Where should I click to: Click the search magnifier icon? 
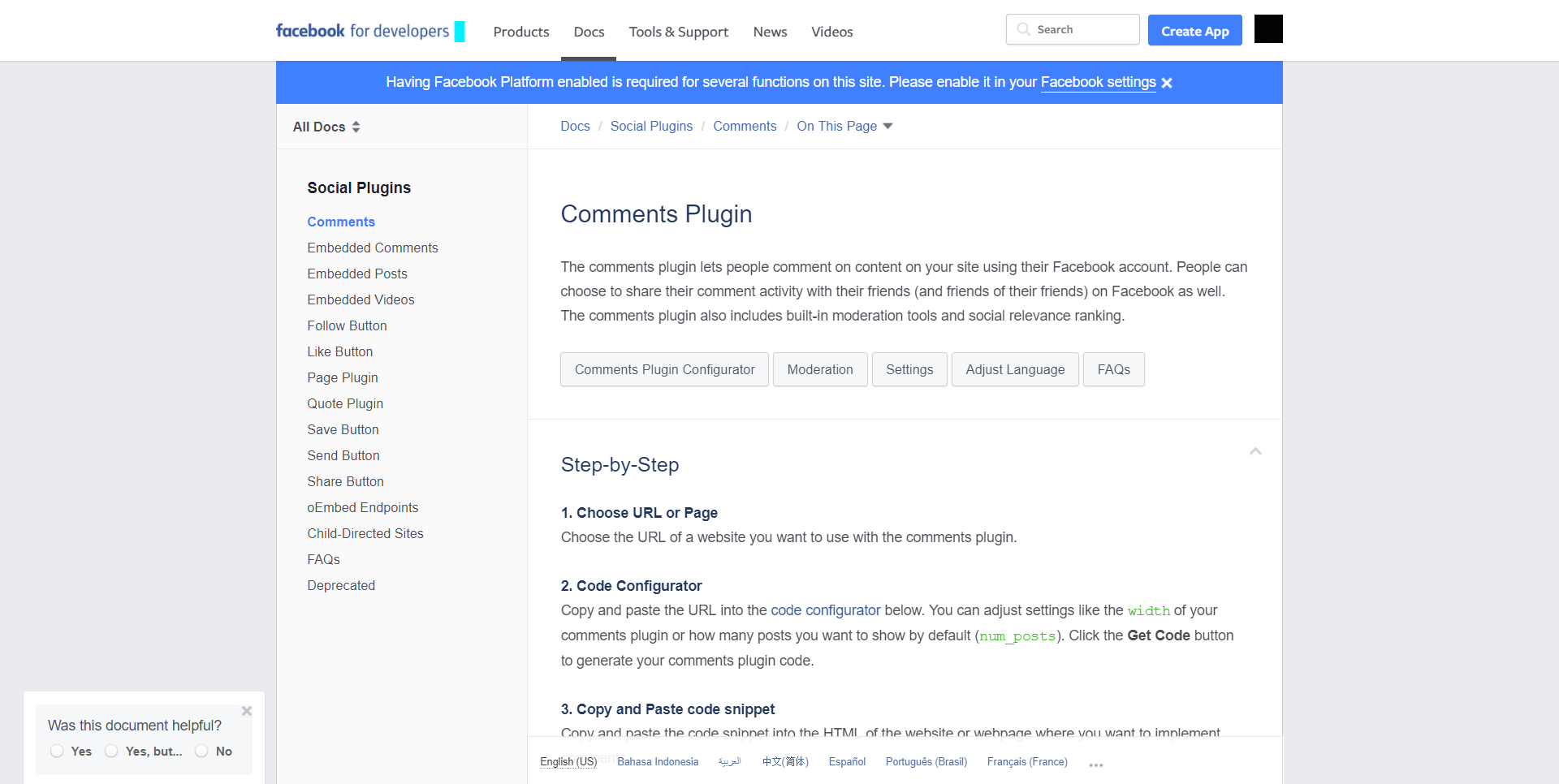(1024, 29)
